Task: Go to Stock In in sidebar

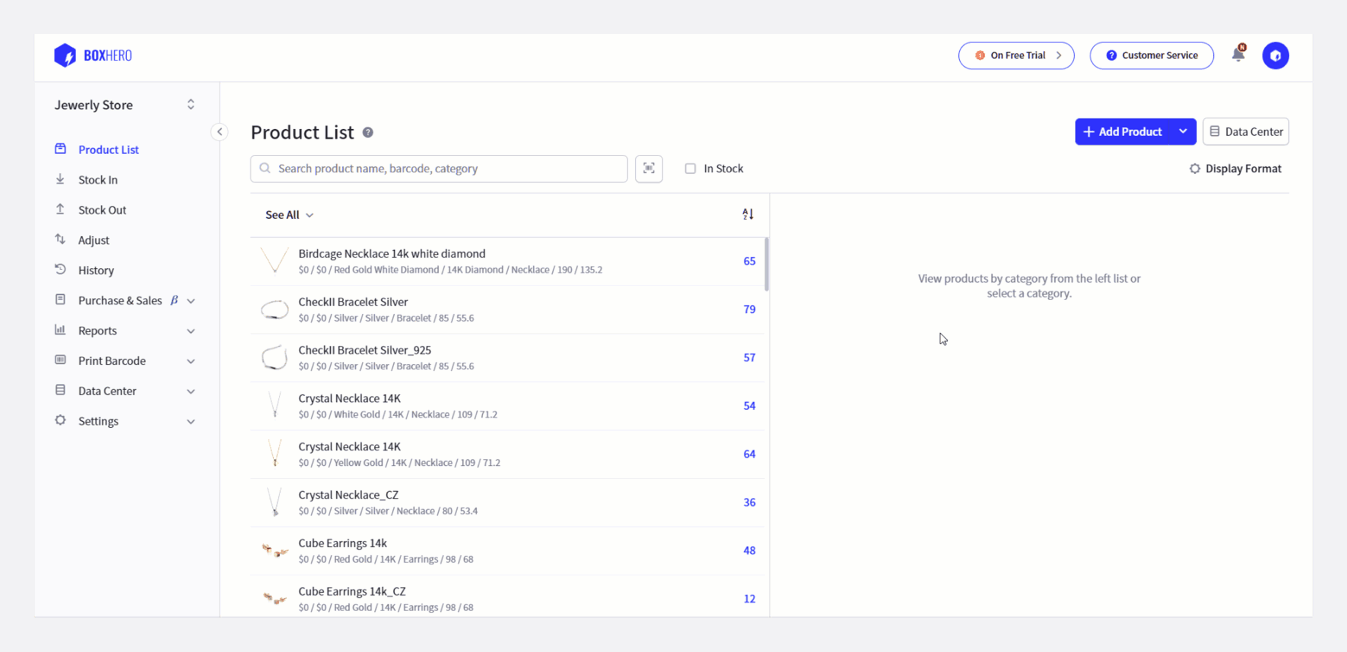Action: (x=98, y=180)
